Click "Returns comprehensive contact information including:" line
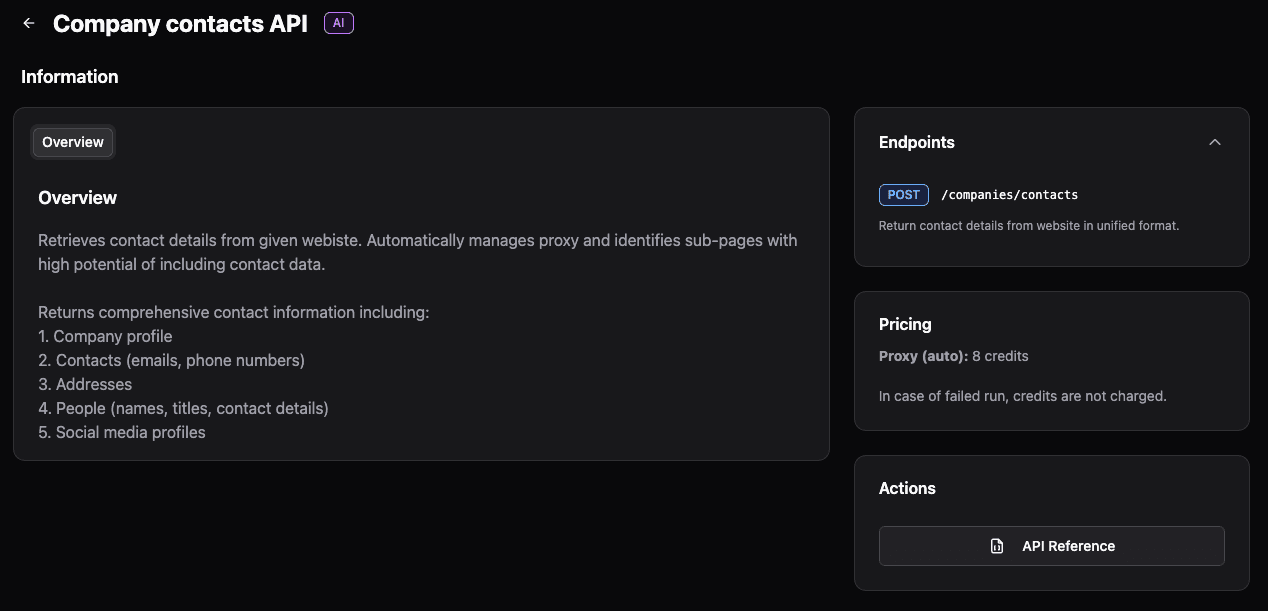 [x=234, y=312]
